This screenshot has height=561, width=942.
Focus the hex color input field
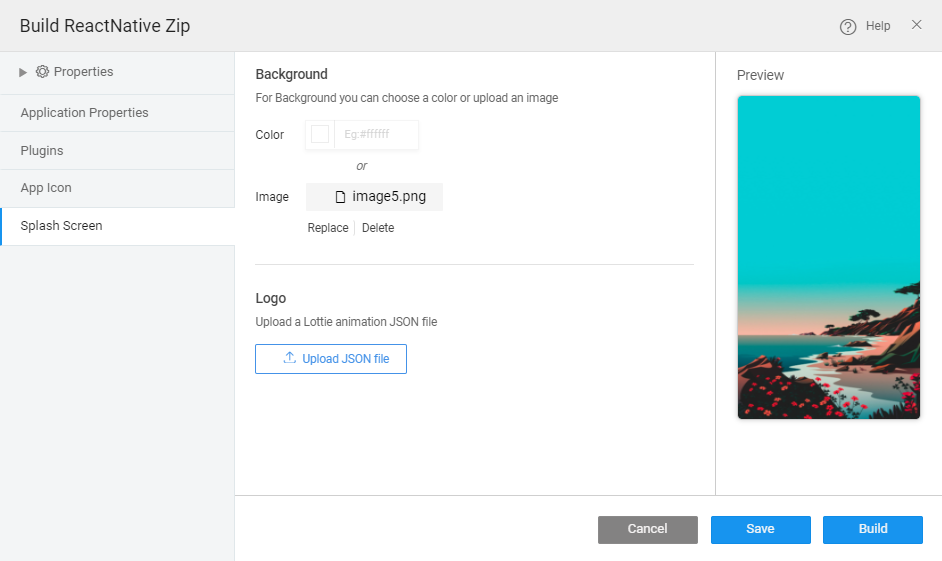click(376, 135)
